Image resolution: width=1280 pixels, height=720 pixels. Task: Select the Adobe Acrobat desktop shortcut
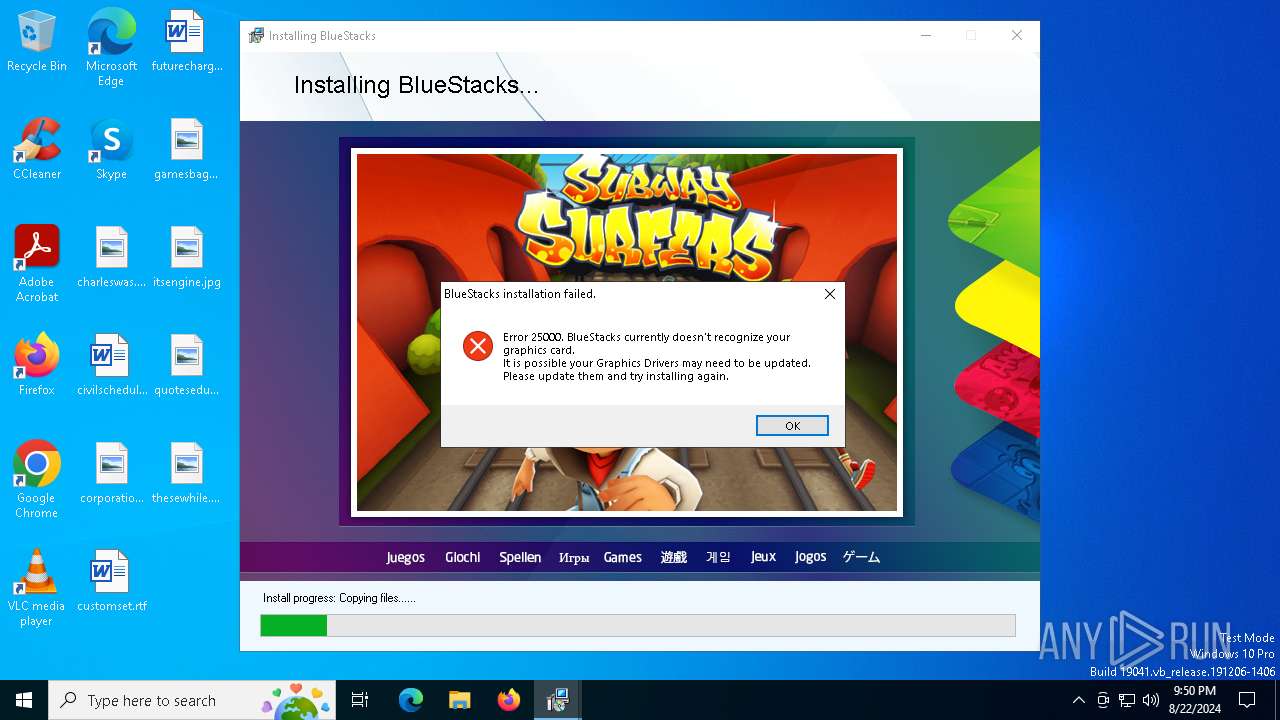click(x=37, y=264)
